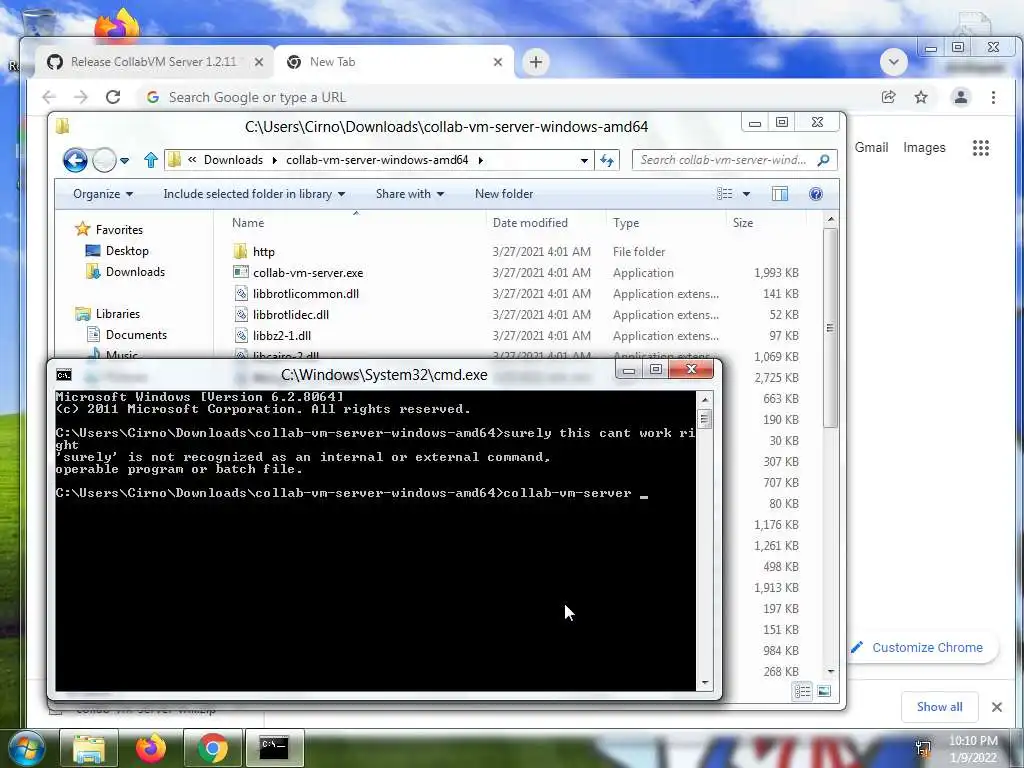Click Chrome reload button
Image resolution: width=1024 pixels, height=768 pixels.
click(x=113, y=97)
